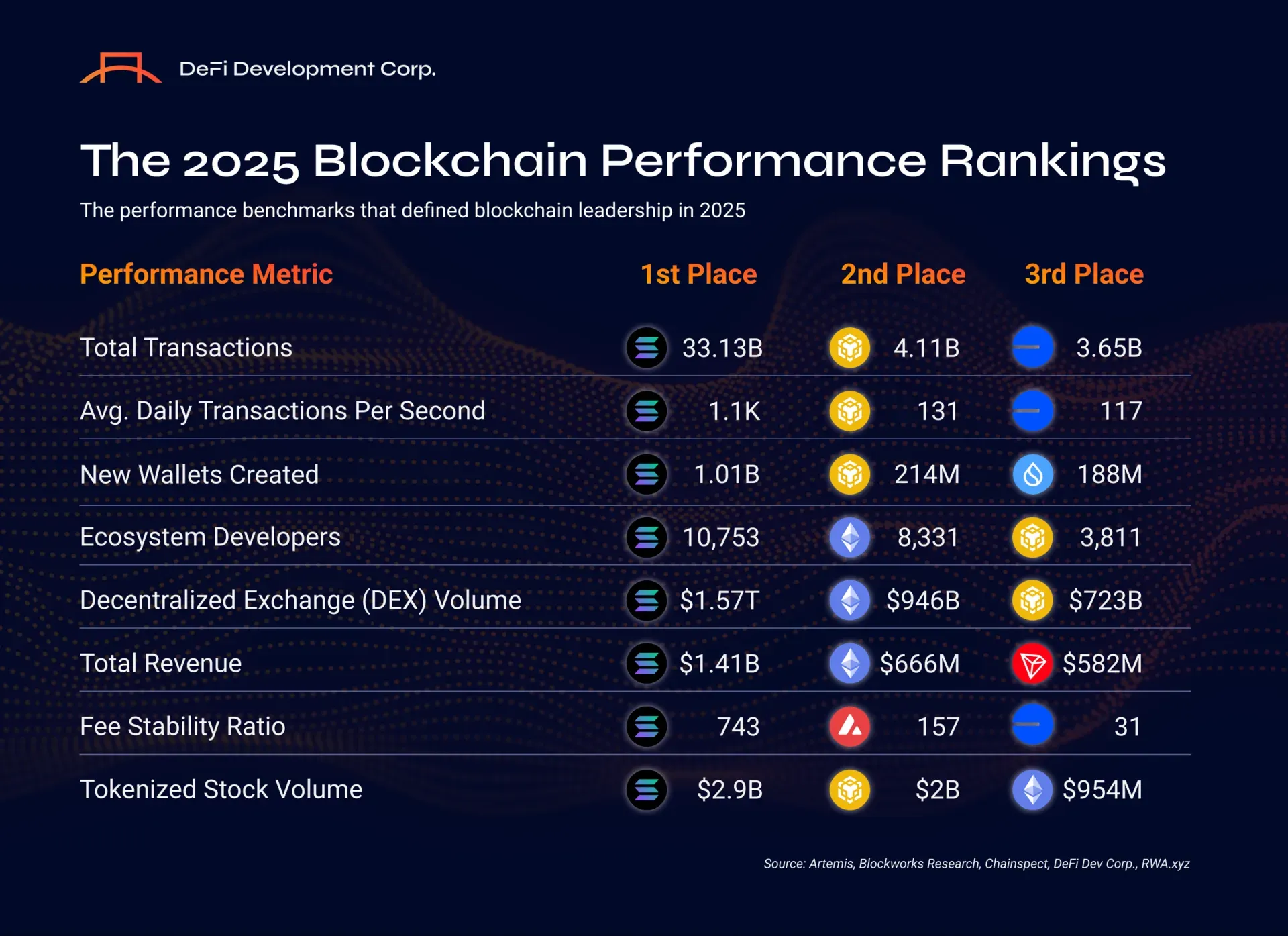
Task: Click the 3rd Place column header
Action: click(1084, 274)
